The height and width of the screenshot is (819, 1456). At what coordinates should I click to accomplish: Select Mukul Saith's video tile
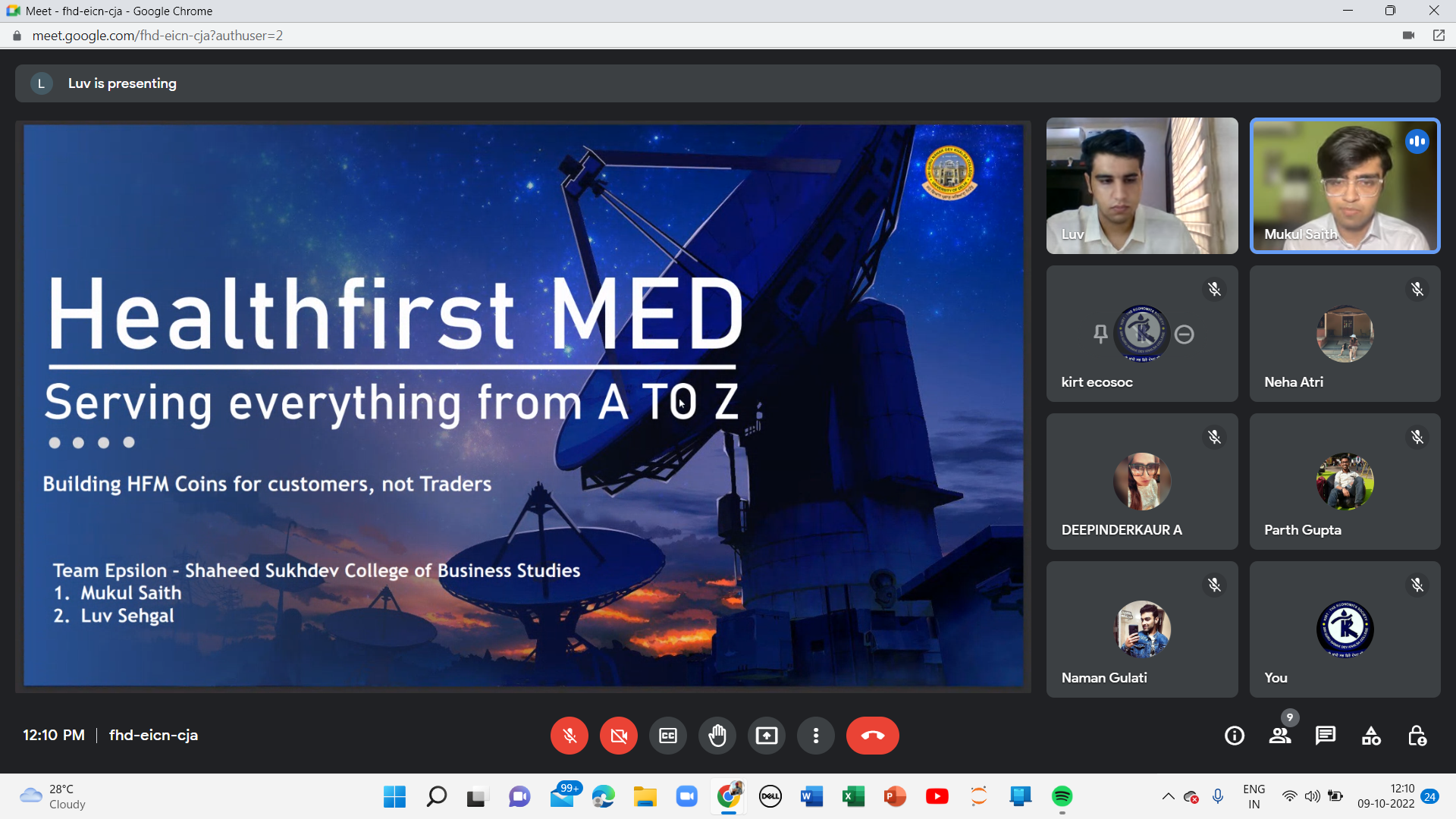[x=1345, y=186]
